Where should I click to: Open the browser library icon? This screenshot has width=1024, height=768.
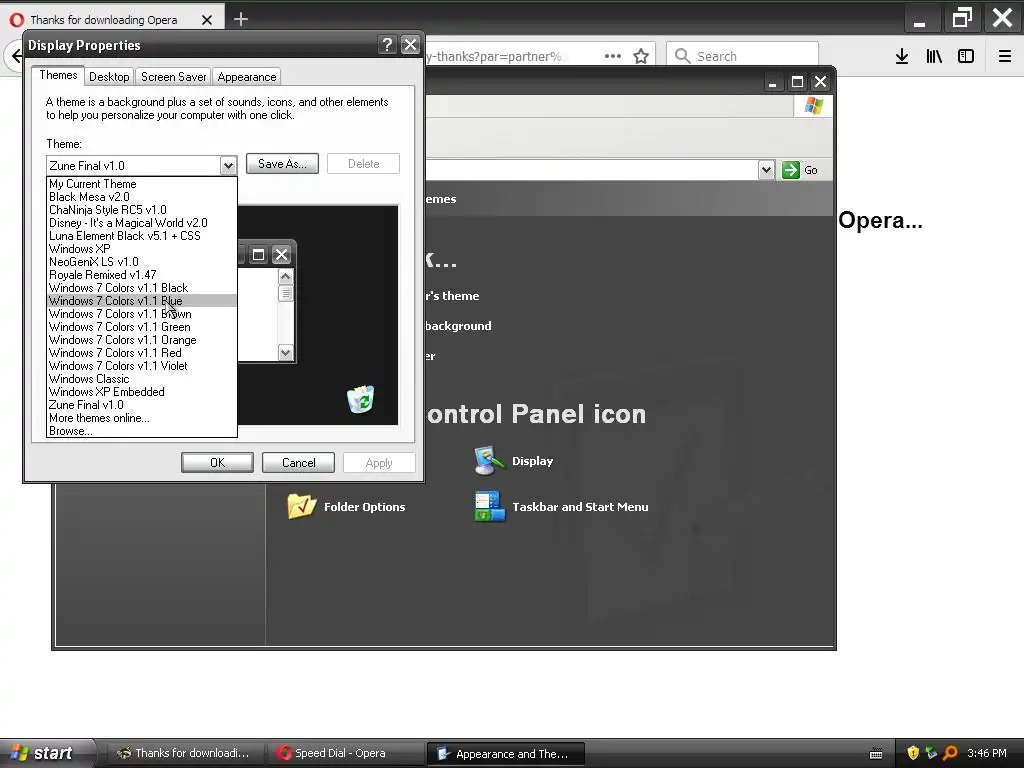pyautogui.click(x=934, y=56)
